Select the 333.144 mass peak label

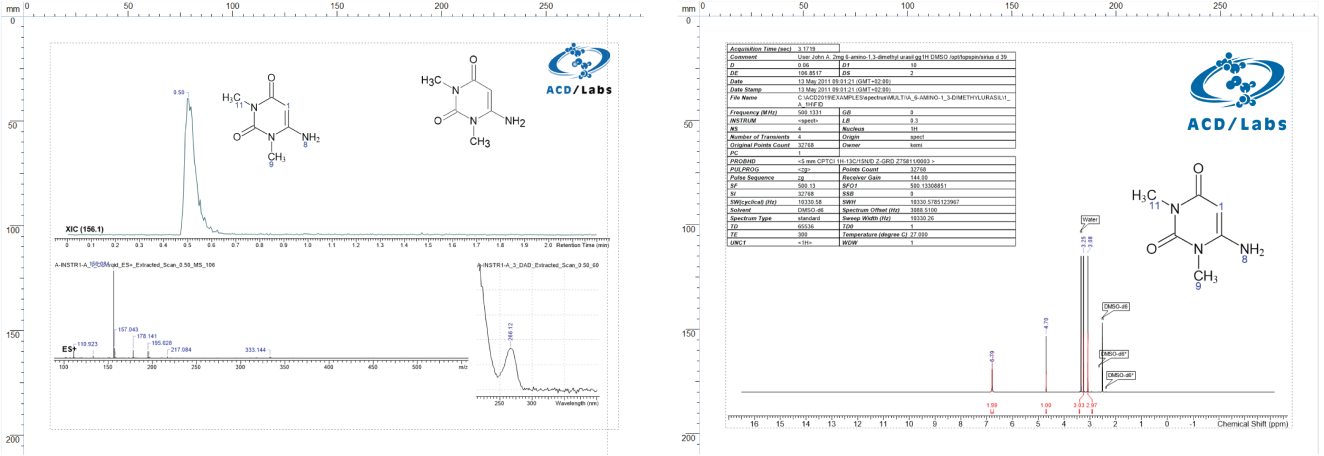pos(256,350)
